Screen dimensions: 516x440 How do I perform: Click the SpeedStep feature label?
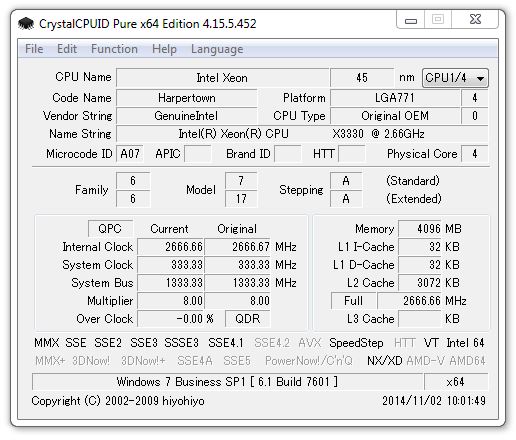[356, 343]
